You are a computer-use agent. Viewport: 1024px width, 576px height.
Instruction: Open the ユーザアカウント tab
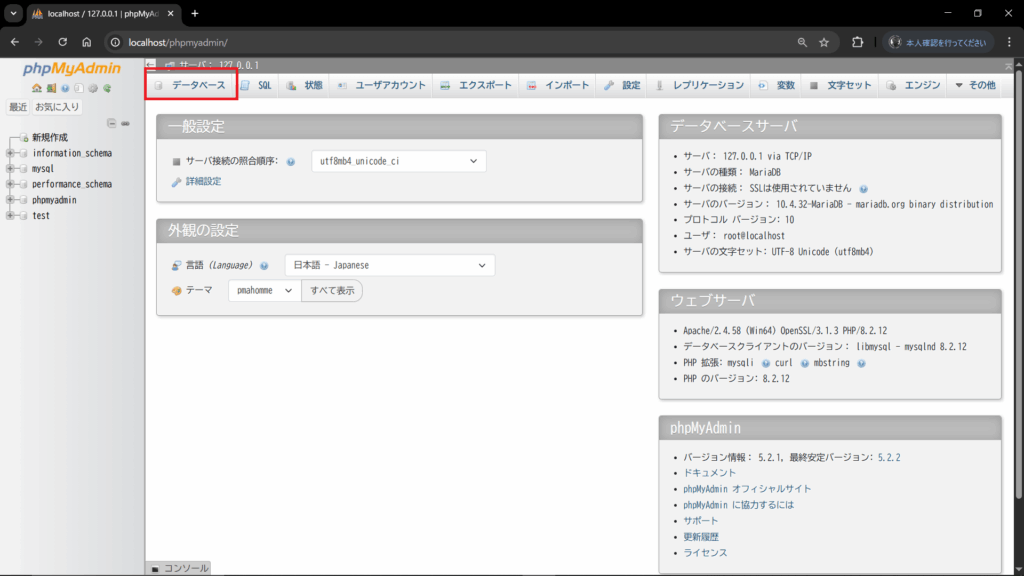[x=382, y=86]
